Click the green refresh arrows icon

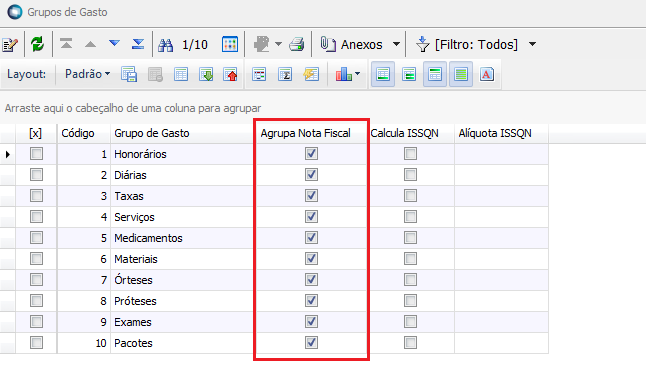[37, 44]
